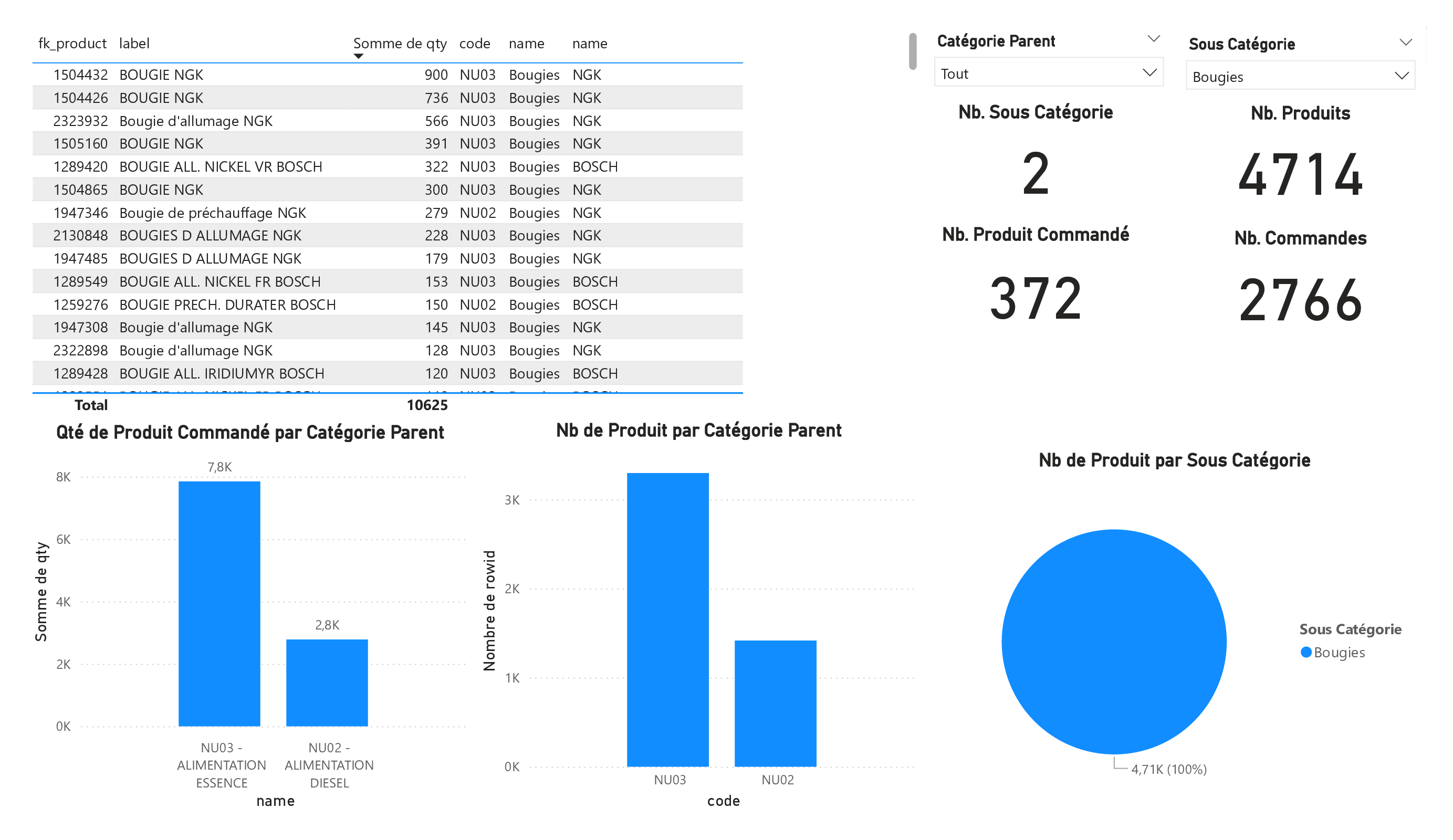Image resolution: width=1453 pixels, height=840 pixels.
Task: Click the Bougies legend color marker
Action: click(x=1306, y=652)
